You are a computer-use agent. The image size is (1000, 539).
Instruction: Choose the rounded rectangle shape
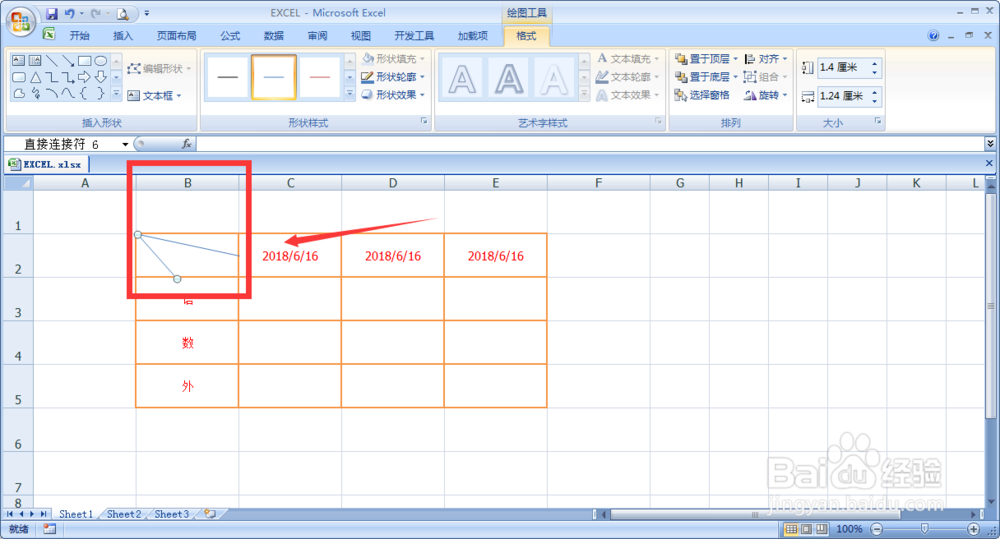18,77
